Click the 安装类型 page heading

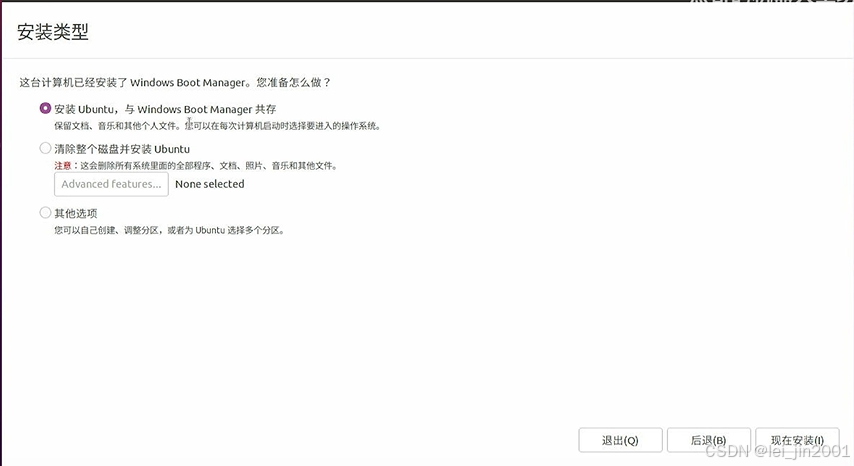point(53,32)
